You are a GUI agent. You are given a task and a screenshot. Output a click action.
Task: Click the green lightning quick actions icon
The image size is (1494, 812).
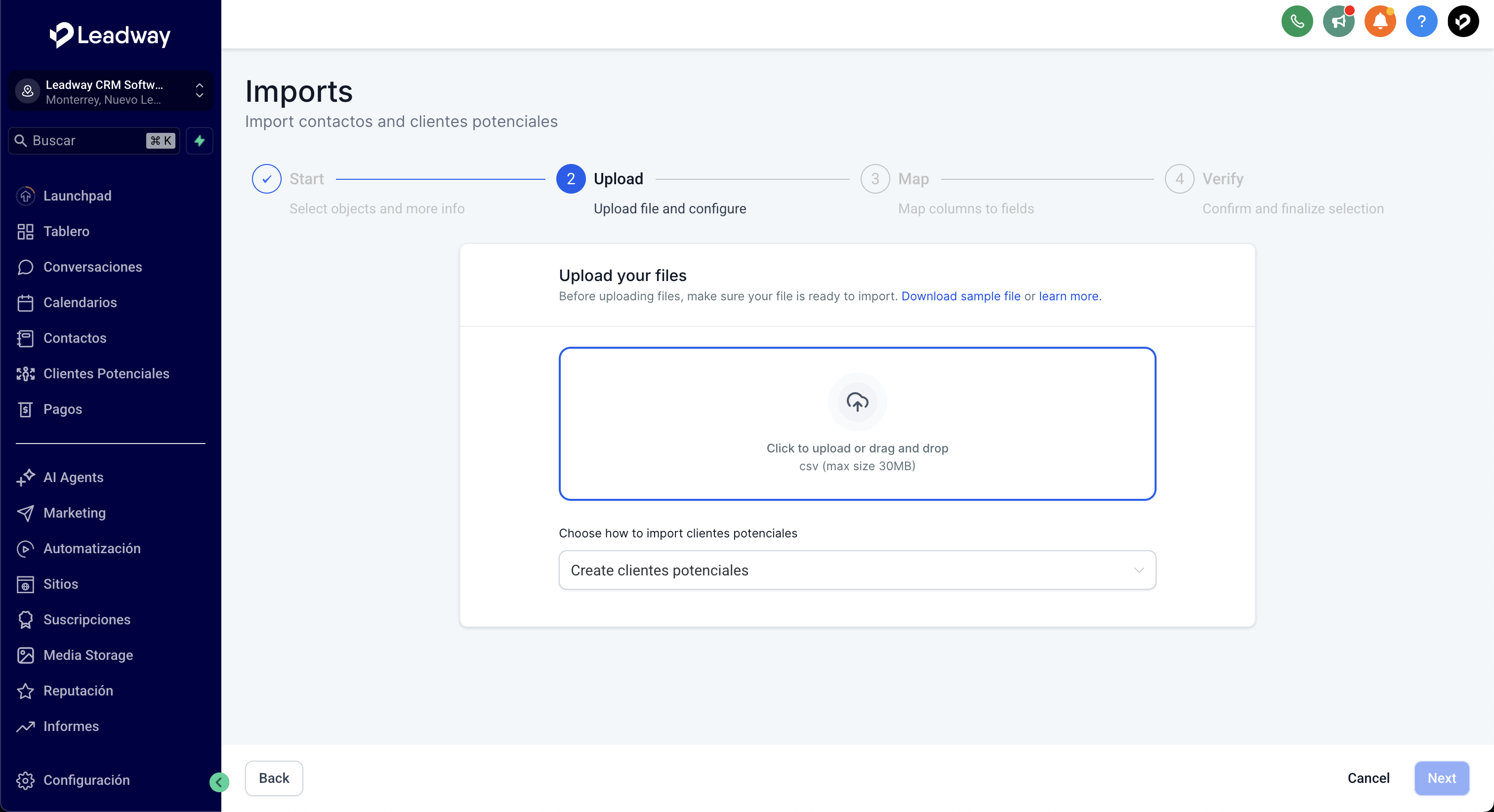point(200,140)
